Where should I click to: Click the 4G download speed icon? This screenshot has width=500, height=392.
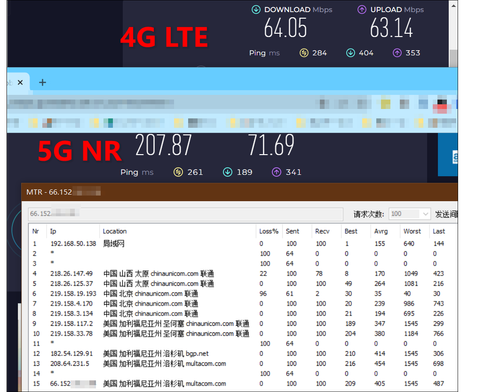(256, 10)
